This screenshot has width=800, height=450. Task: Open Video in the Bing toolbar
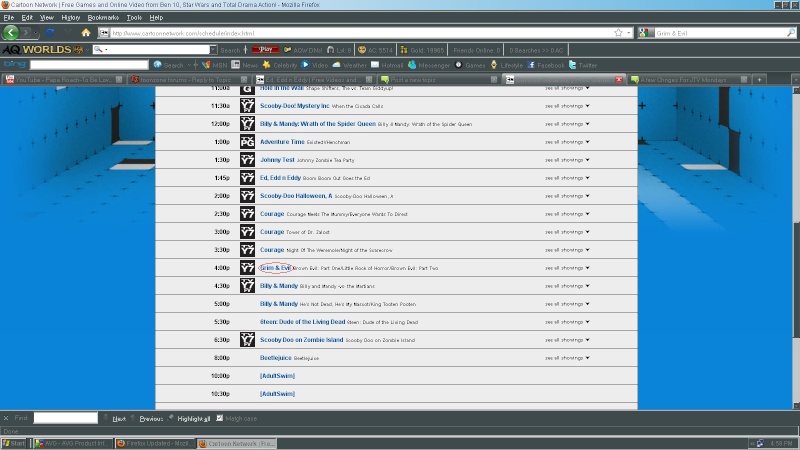315,65
